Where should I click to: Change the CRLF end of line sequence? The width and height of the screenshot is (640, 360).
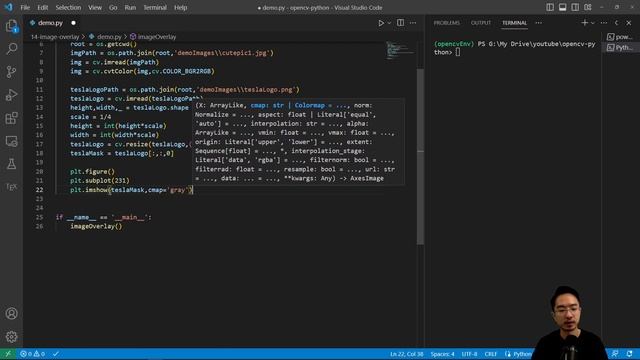pos(491,354)
